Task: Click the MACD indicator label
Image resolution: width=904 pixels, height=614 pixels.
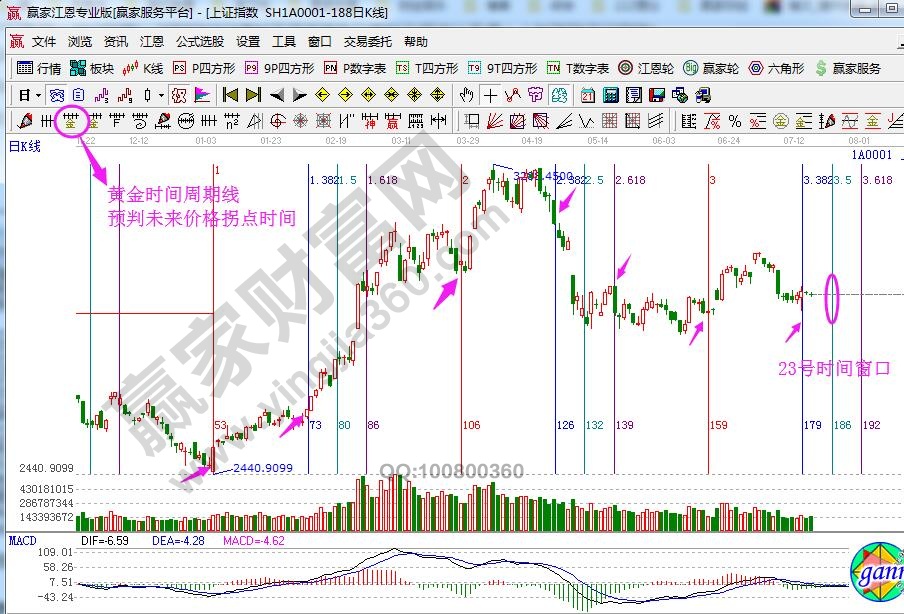Action: (22, 541)
